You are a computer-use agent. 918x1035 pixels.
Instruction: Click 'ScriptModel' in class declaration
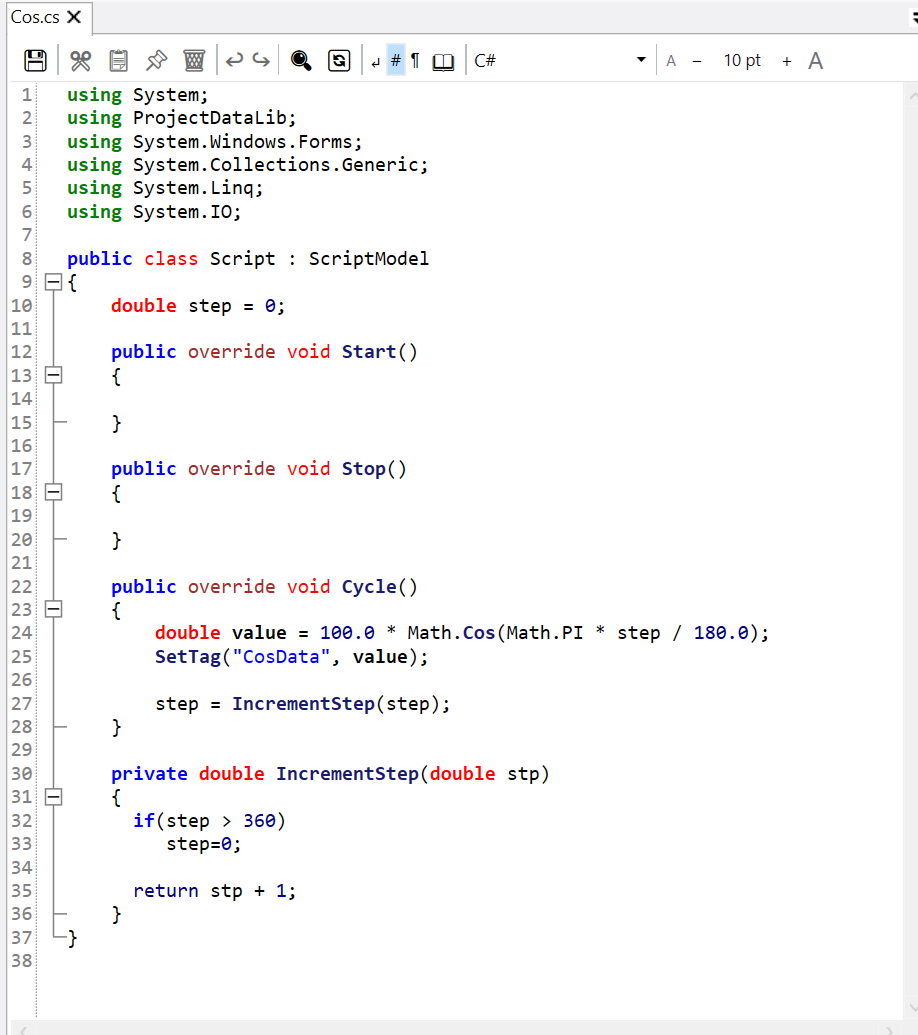369,259
